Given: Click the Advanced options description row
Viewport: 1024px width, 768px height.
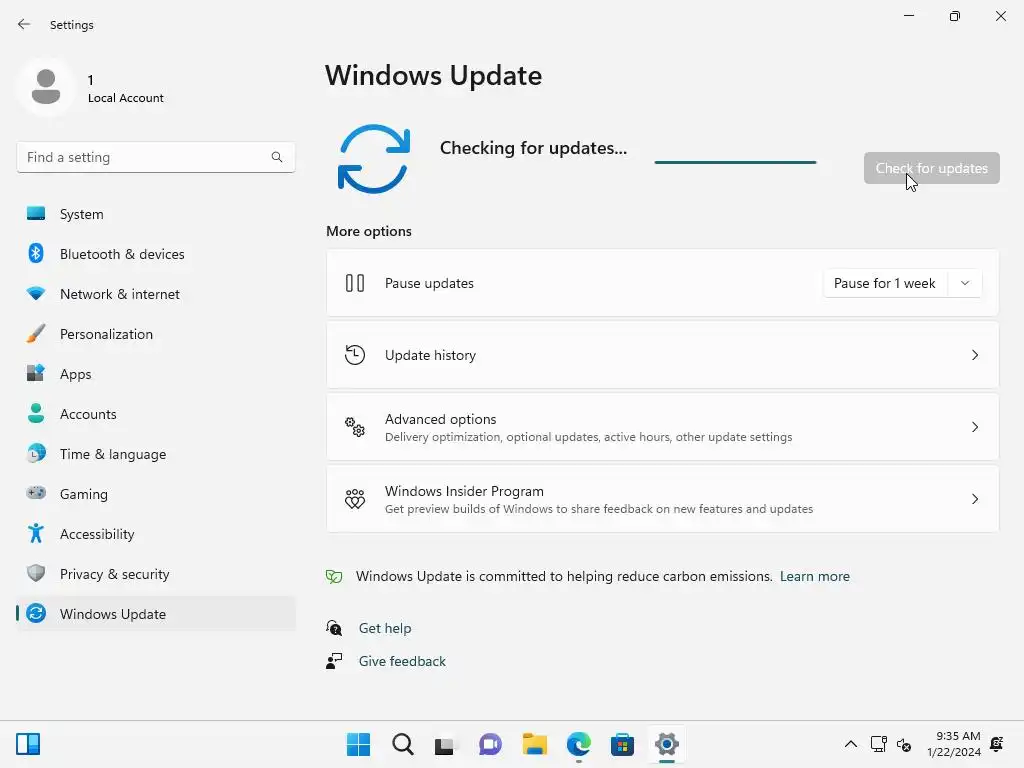Looking at the screenshot, I should tap(662, 427).
